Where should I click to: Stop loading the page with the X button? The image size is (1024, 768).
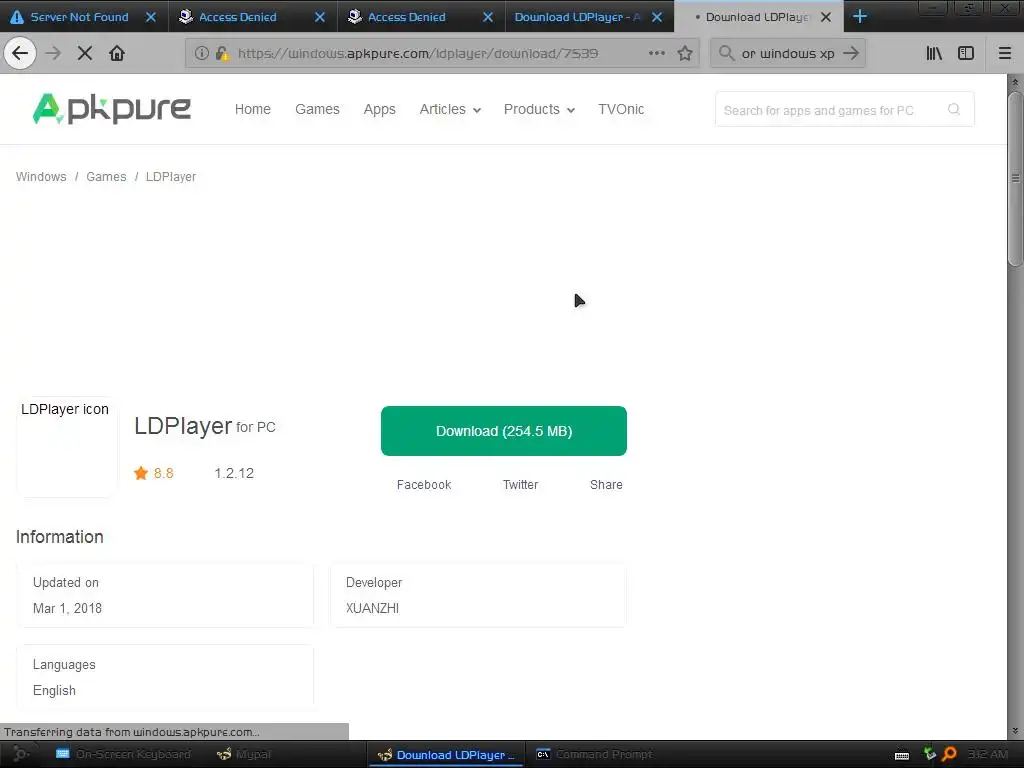85,53
